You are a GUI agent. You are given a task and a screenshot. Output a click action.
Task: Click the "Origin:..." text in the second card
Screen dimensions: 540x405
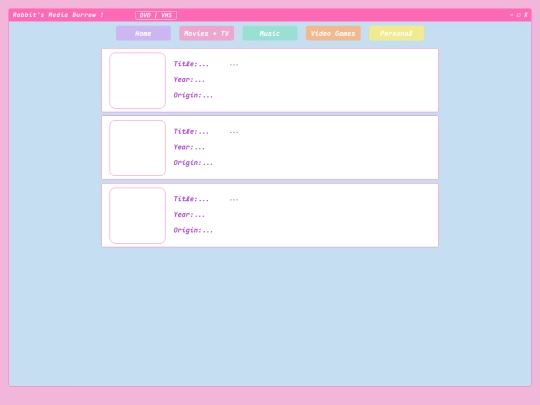coord(193,163)
